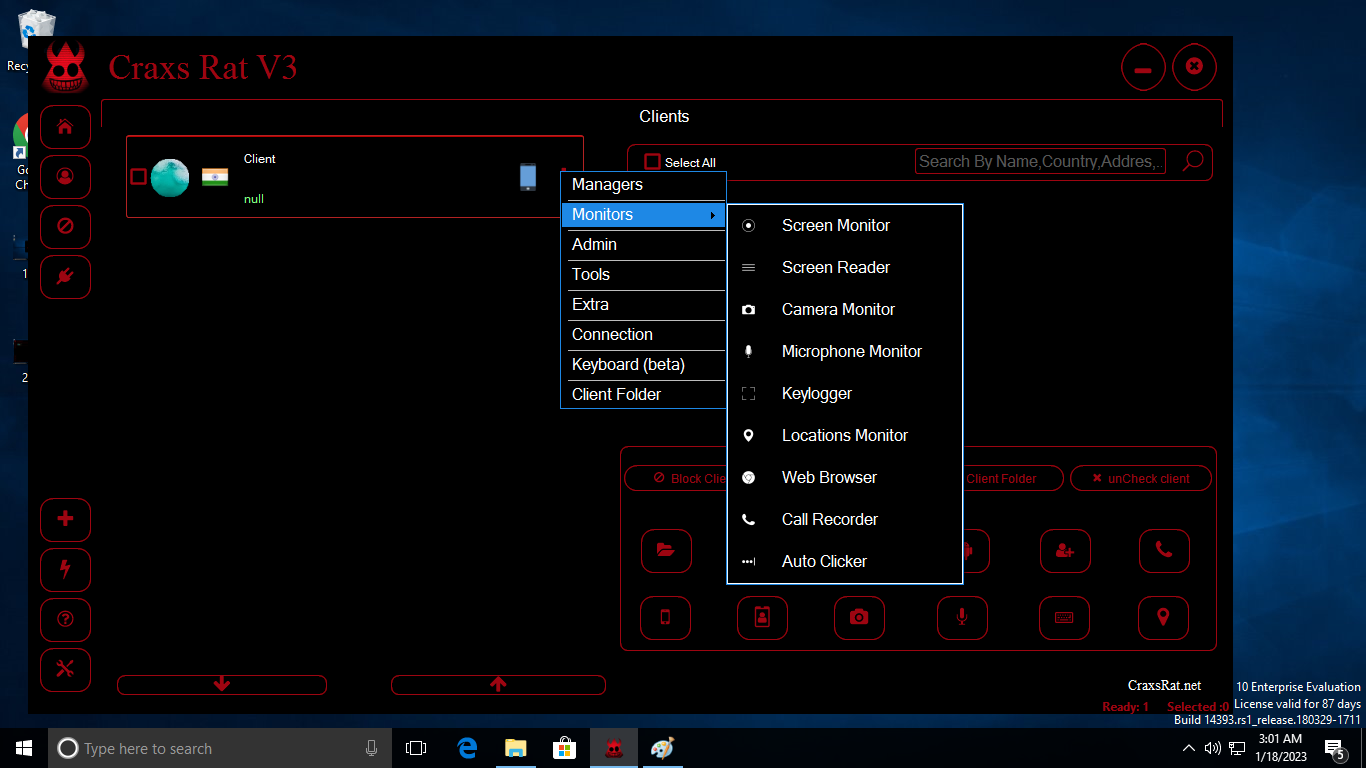Click the taskbar search box

220,748
